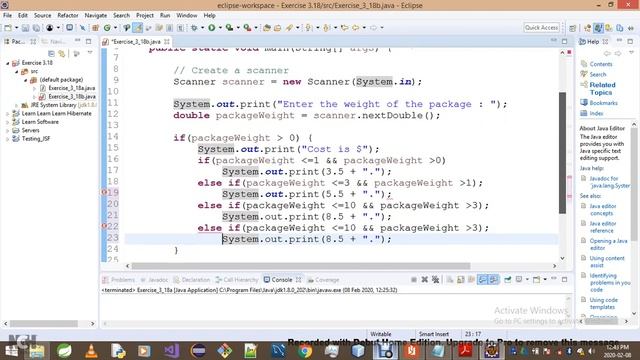Click error marker on line 19 gutter
Screen dimensions: 640x360
click(x=104, y=192)
